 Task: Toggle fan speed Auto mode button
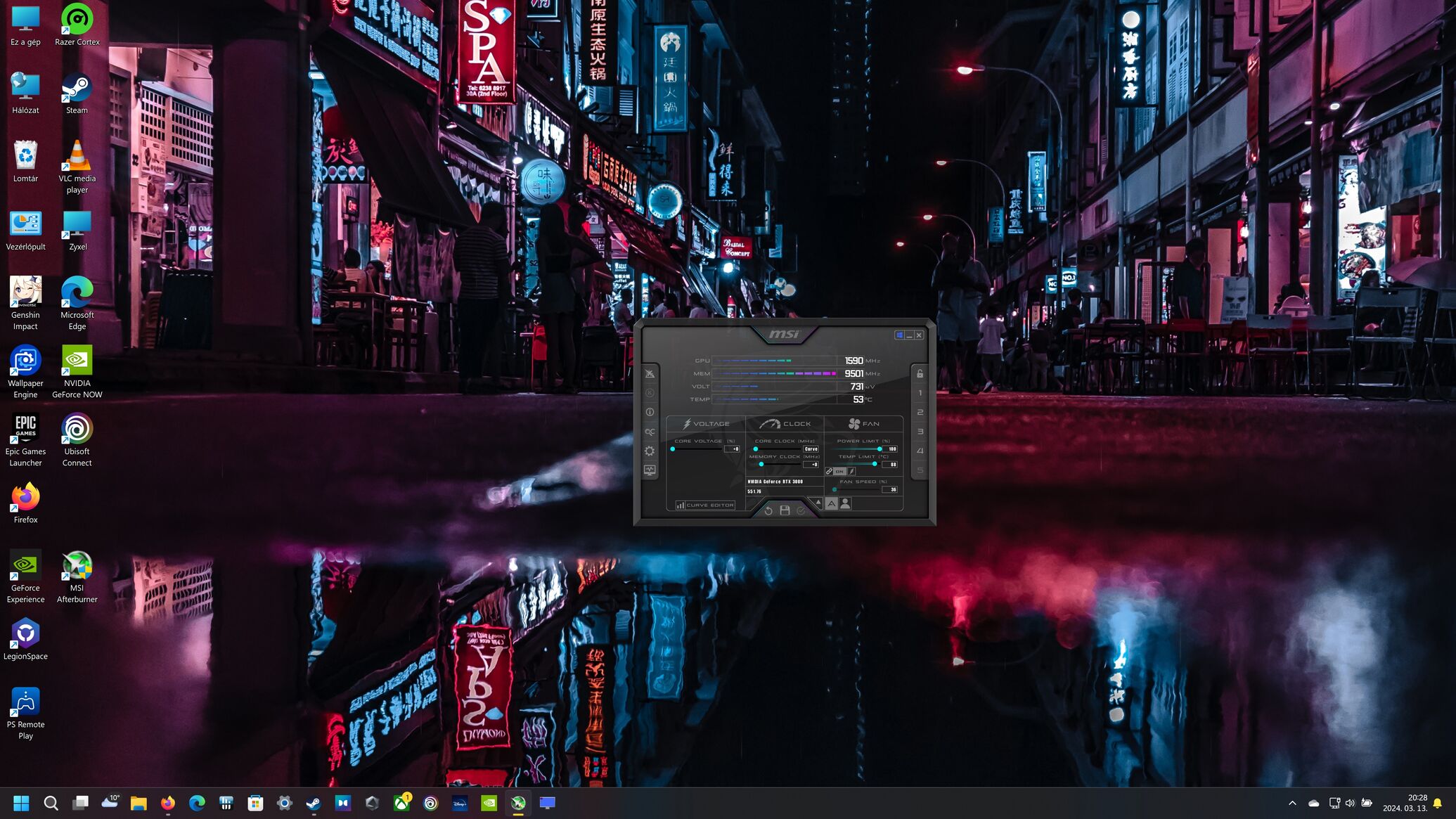pos(832,503)
